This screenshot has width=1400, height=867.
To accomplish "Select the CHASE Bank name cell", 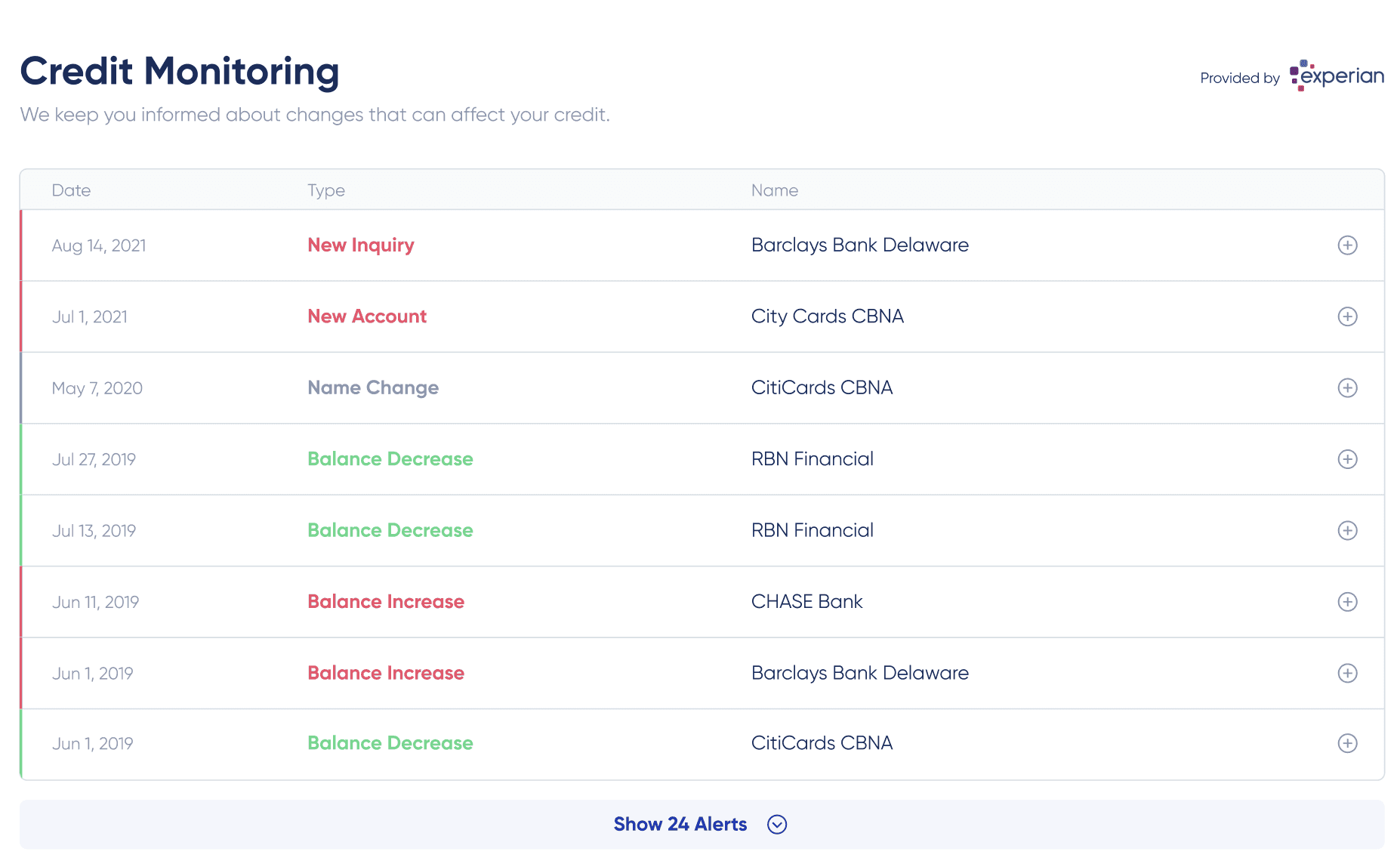I will click(806, 602).
